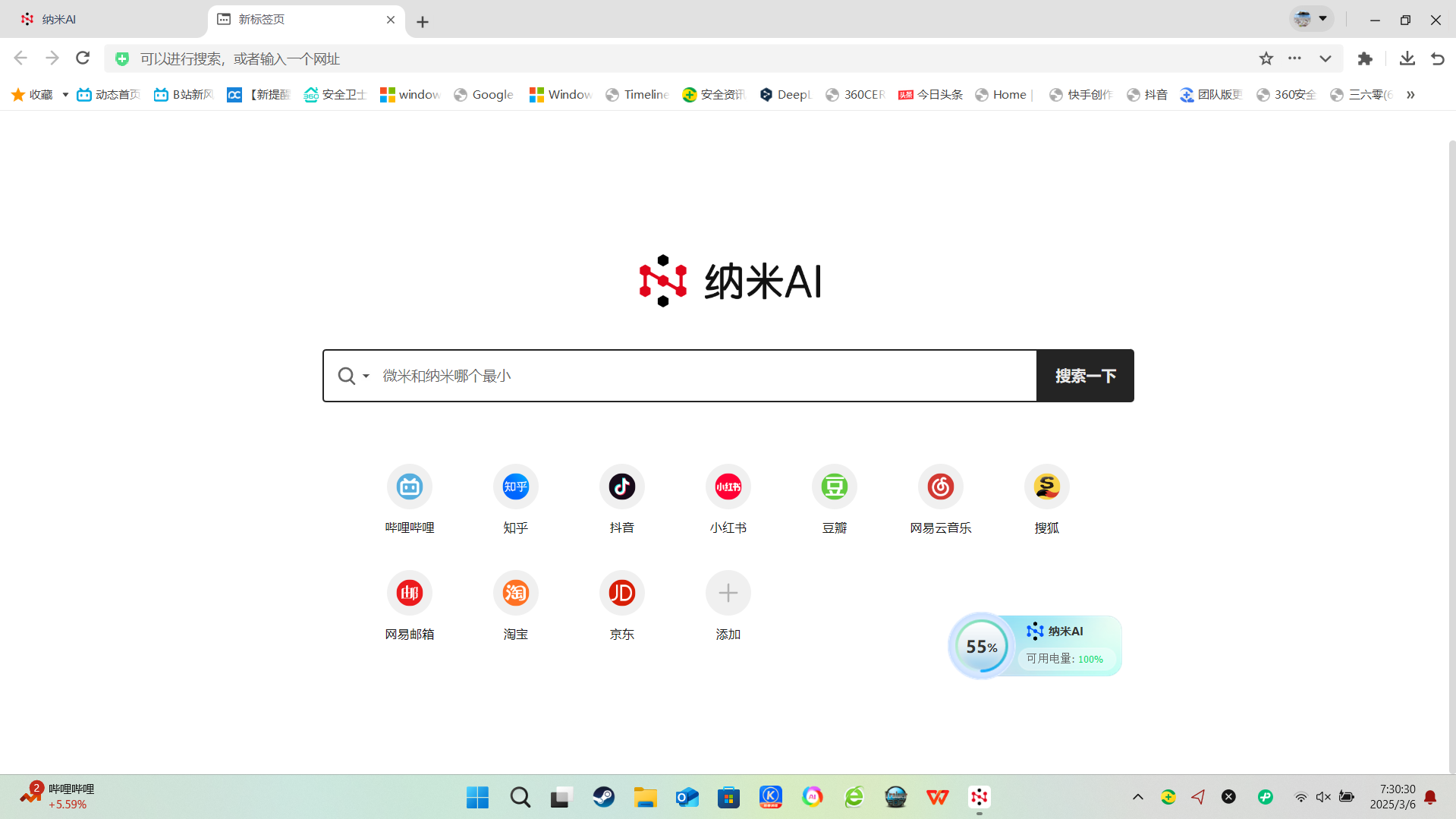1456x819 pixels.
Task: Open 360 browser e icon in taskbar
Action: pyautogui.click(x=854, y=797)
